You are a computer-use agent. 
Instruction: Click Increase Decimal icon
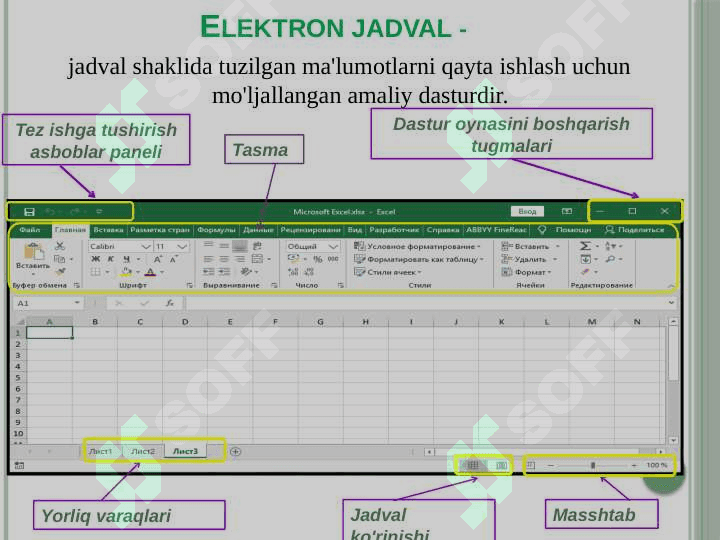pyautogui.click(x=293, y=272)
